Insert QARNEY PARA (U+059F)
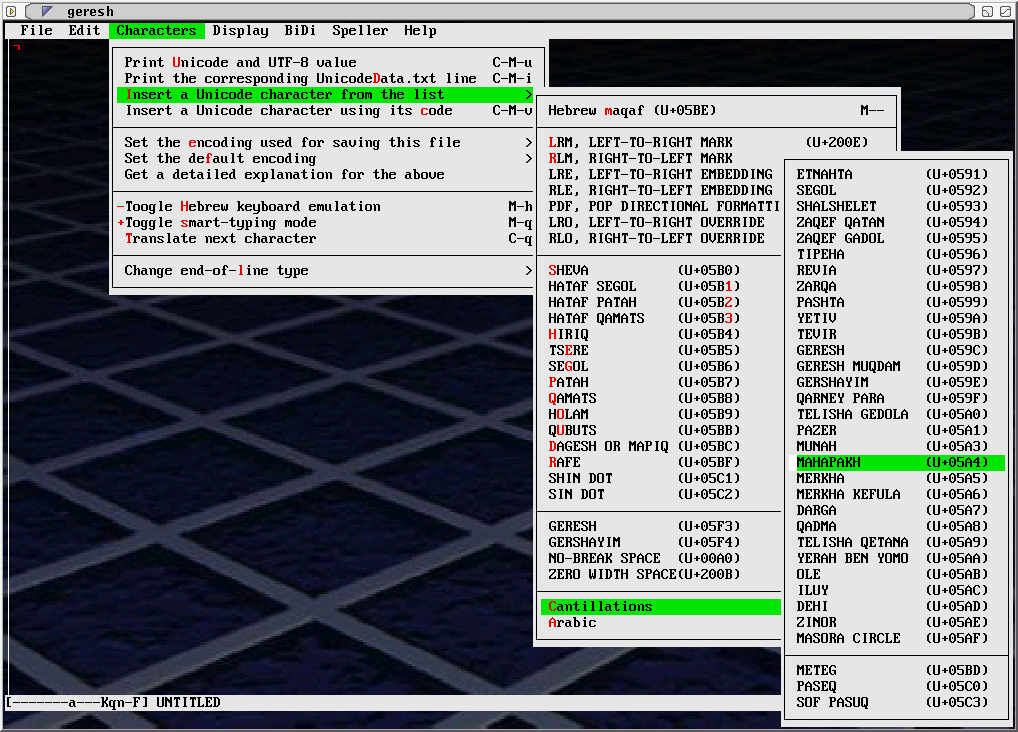Screen dimensions: 1018x732 click(896, 398)
